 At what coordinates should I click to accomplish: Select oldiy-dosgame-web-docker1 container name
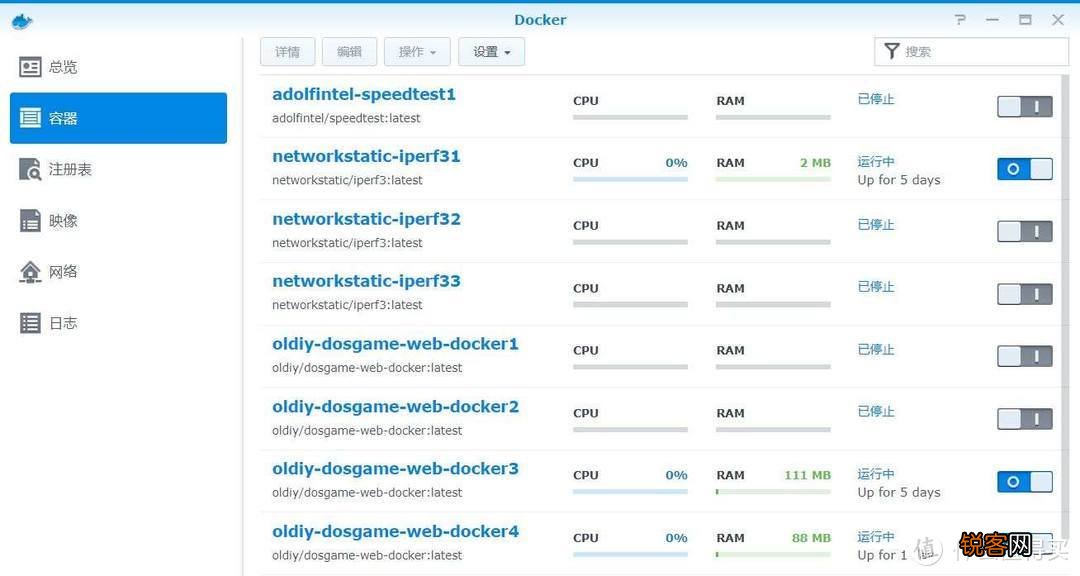point(395,344)
